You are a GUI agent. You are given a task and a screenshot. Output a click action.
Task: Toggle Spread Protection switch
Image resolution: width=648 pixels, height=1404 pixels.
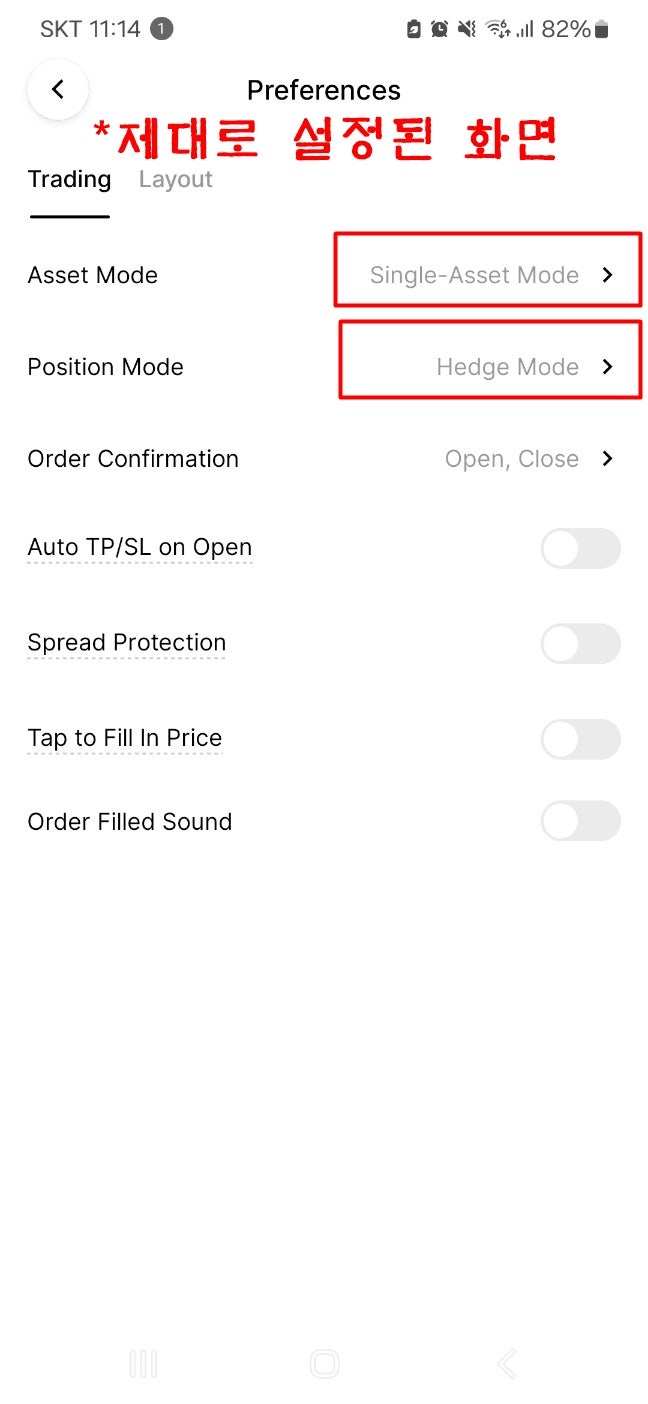pyautogui.click(x=580, y=644)
